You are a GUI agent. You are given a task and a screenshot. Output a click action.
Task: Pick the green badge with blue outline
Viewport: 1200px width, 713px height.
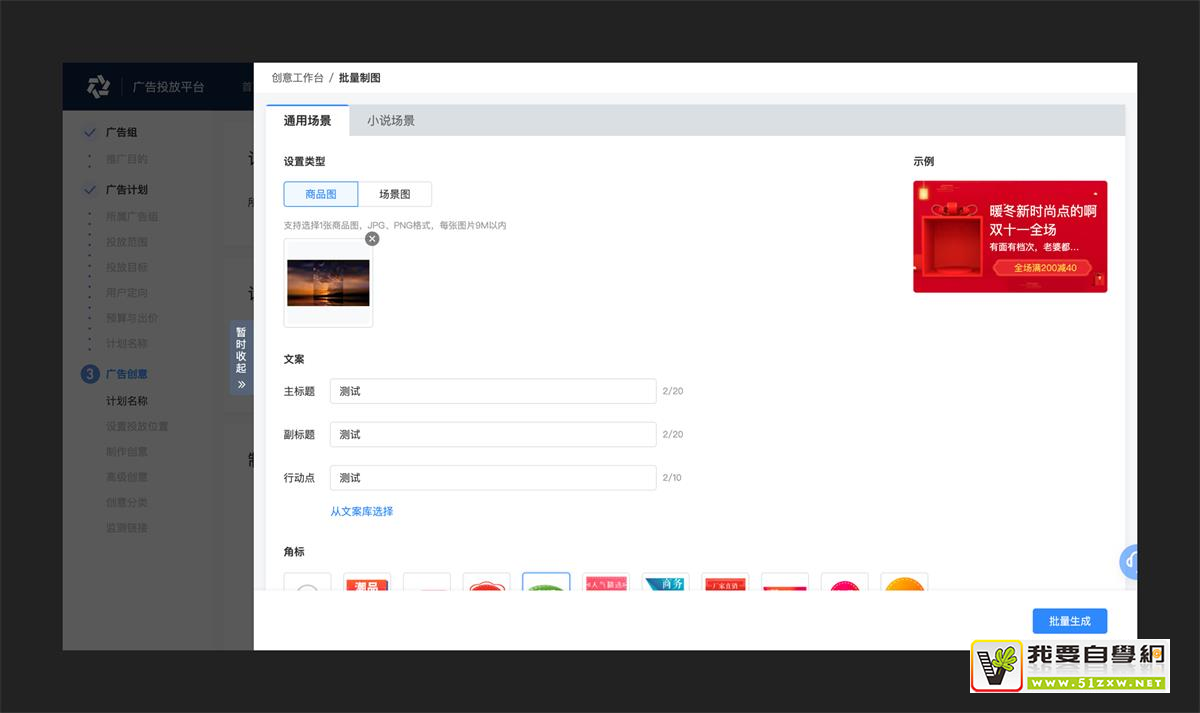click(x=546, y=583)
